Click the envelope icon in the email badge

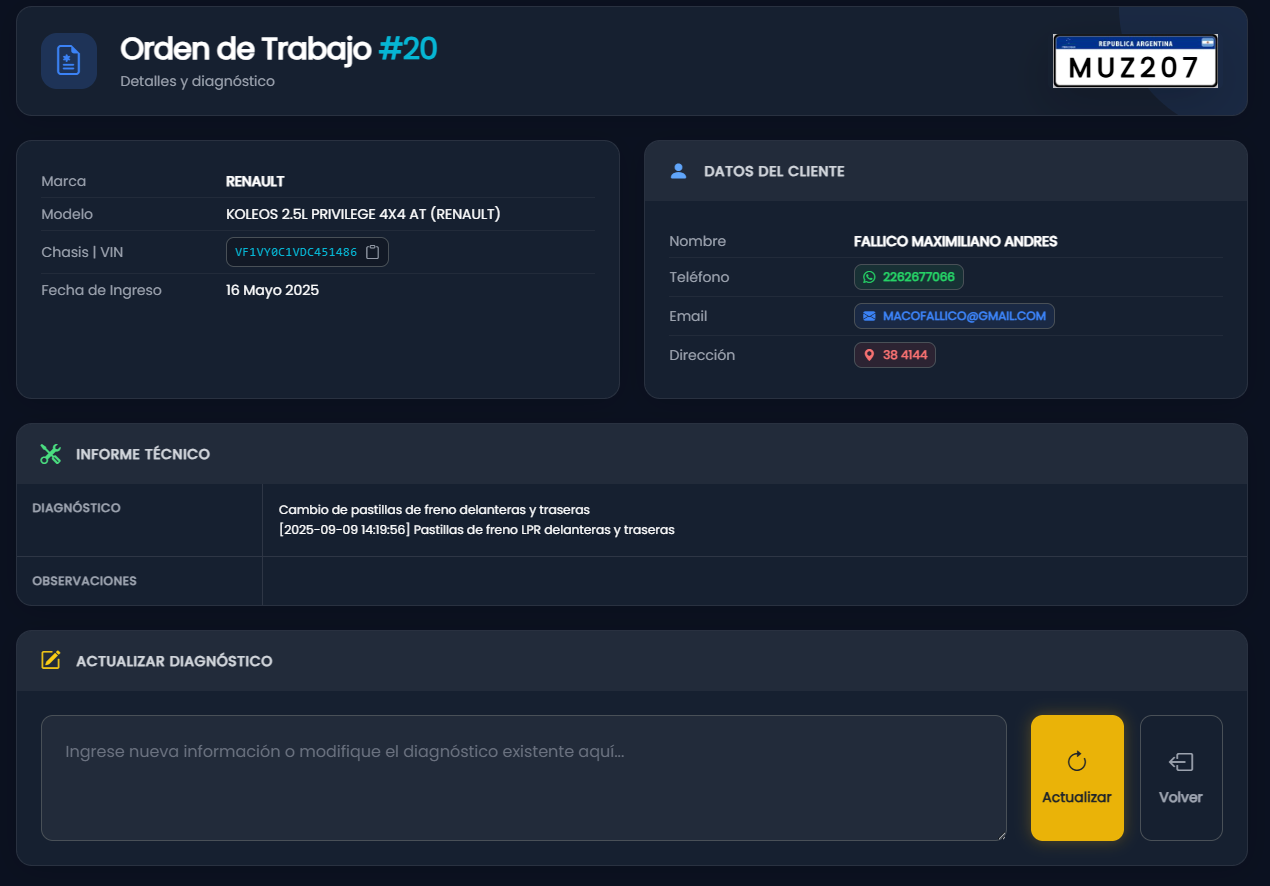(x=869, y=316)
